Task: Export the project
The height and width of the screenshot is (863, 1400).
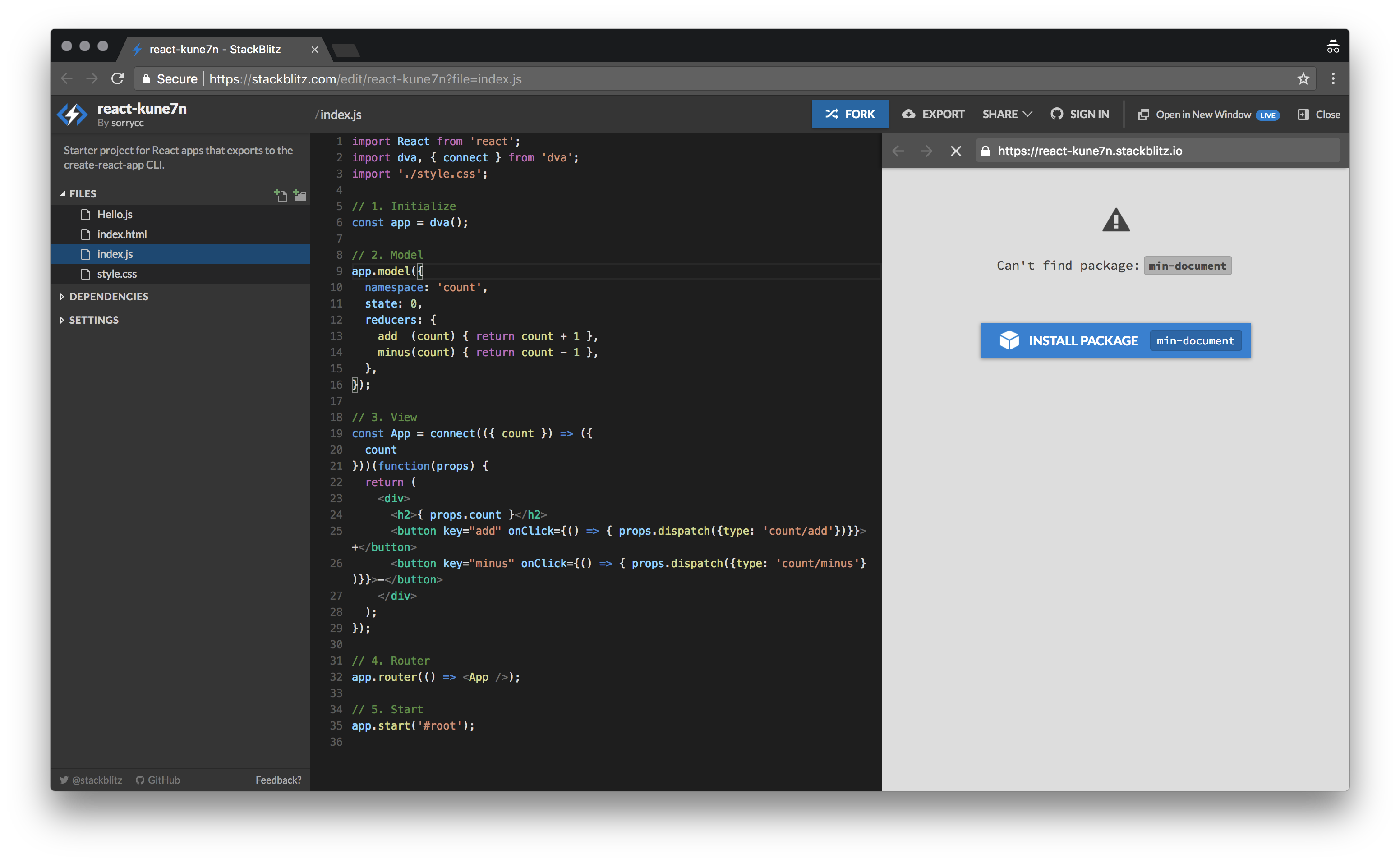Action: click(933, 114)
